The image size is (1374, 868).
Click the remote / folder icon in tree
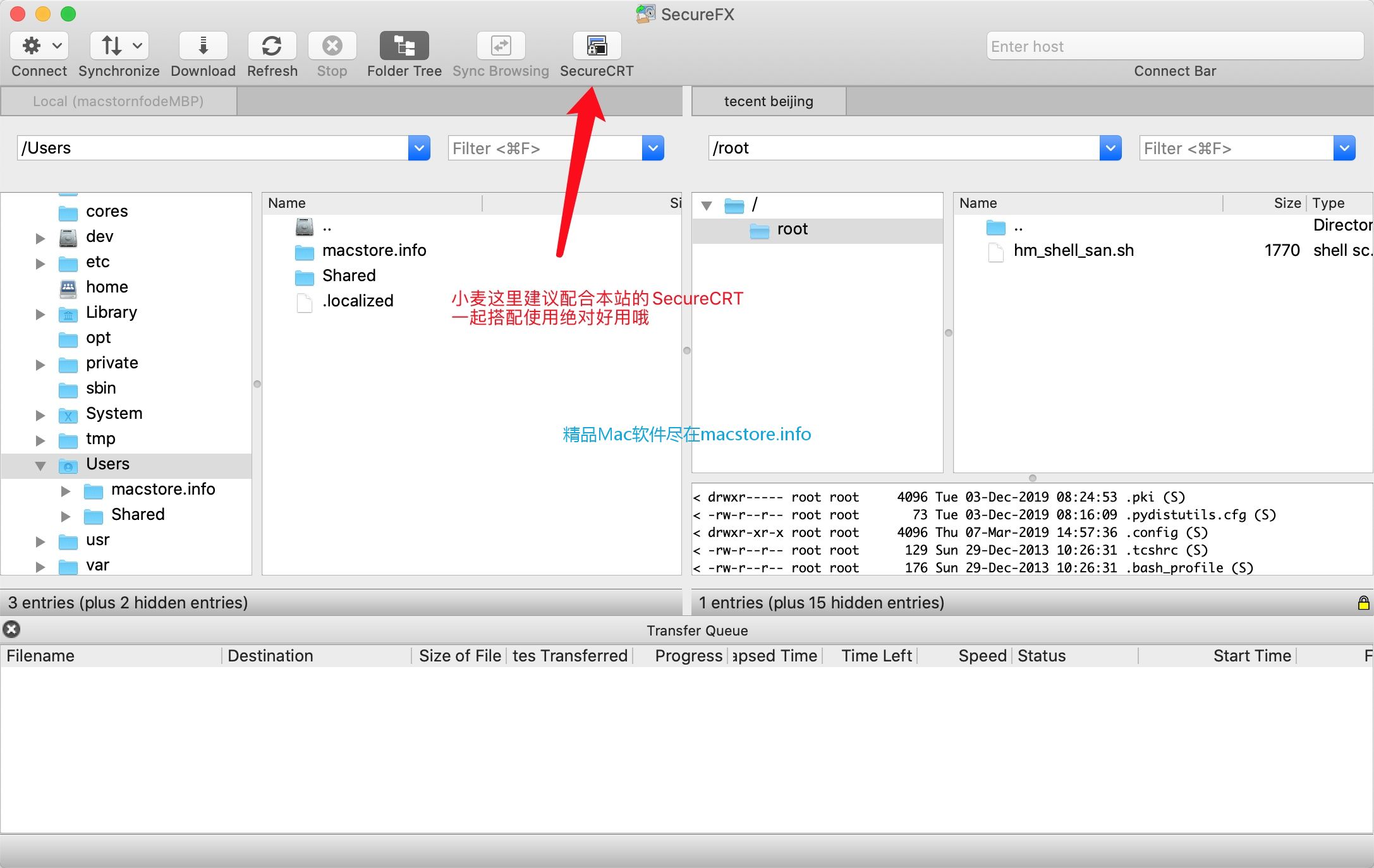click(734, 205)
